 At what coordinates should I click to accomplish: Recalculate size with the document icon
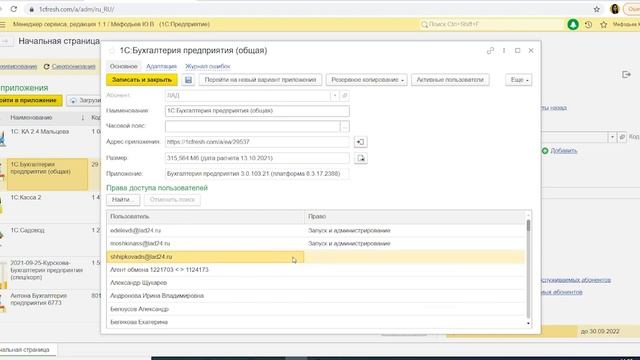tap(361, 158)
